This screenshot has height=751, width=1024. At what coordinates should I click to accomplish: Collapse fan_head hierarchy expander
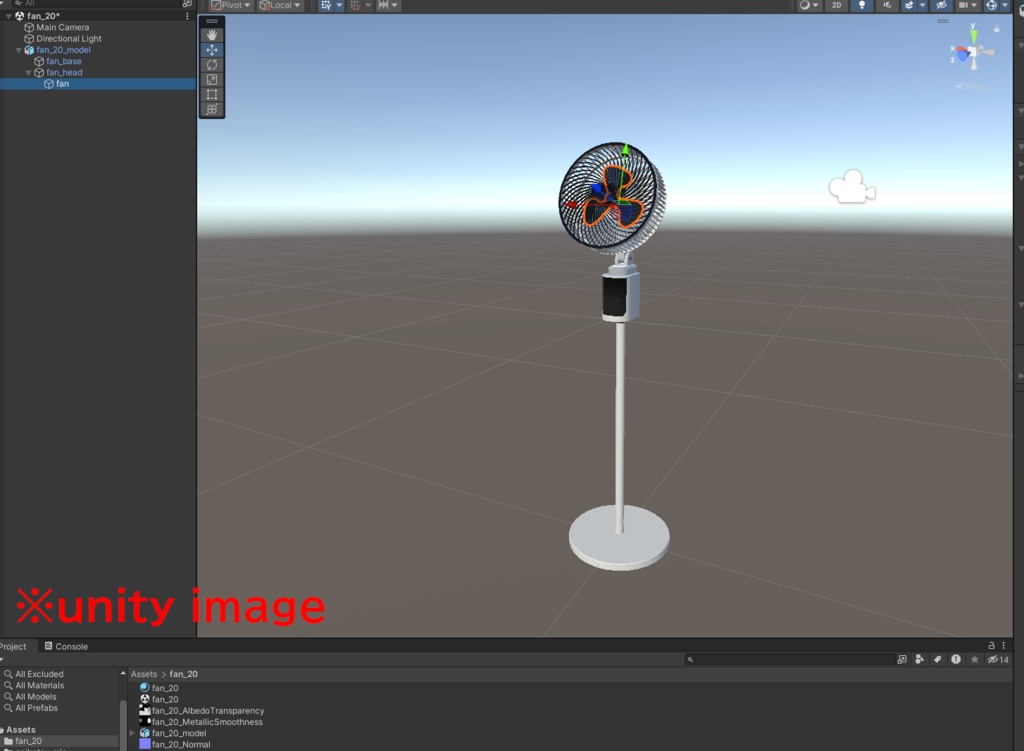(x=28, y=72)
